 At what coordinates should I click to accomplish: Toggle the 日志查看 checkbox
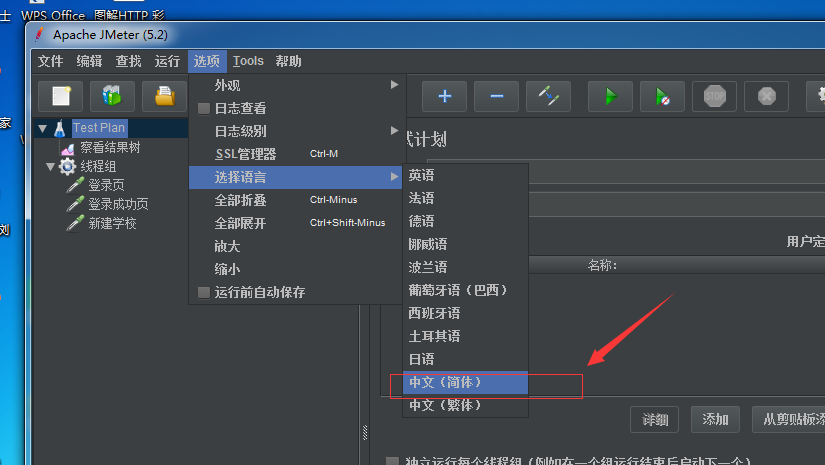(204, 108)
